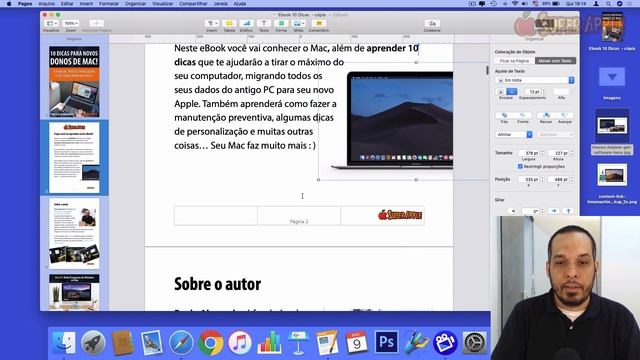Select the highlighted second Encaixe option
The image size is (640, 360).
[x=511, y=92]
